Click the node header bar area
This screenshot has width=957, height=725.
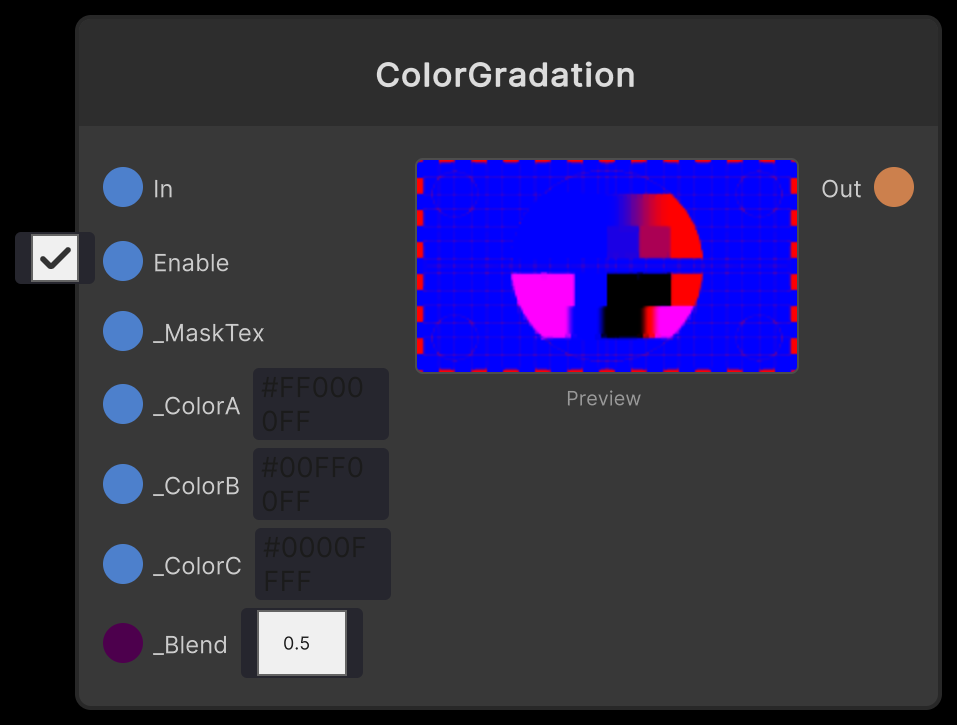point(505,68)
